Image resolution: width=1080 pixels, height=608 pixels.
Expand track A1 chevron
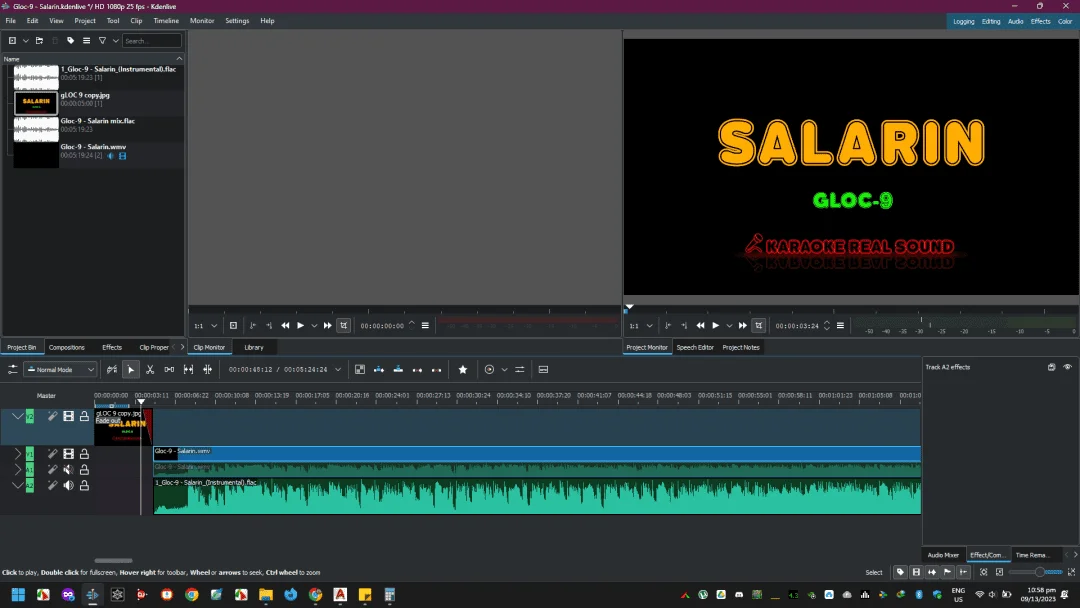tap(18, 470)
